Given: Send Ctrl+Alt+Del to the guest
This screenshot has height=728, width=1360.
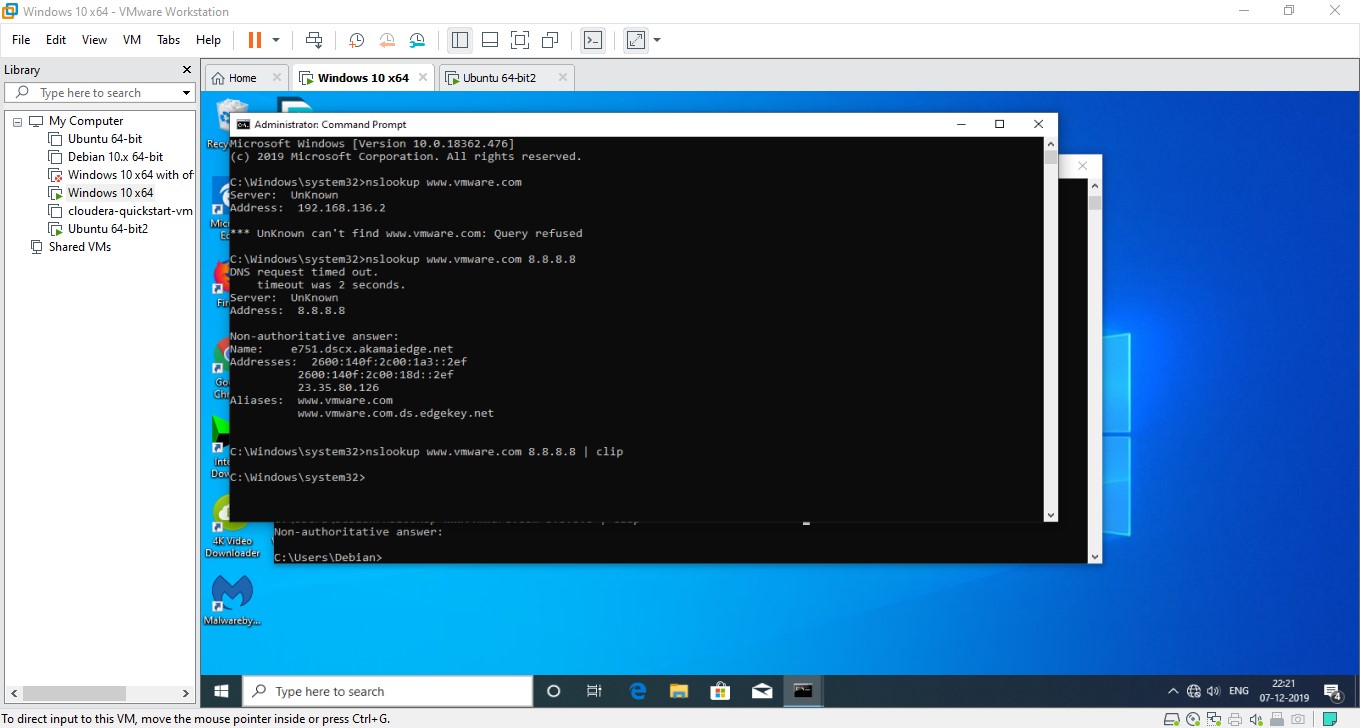Looking at the screenshot, I should coord(314,40).
